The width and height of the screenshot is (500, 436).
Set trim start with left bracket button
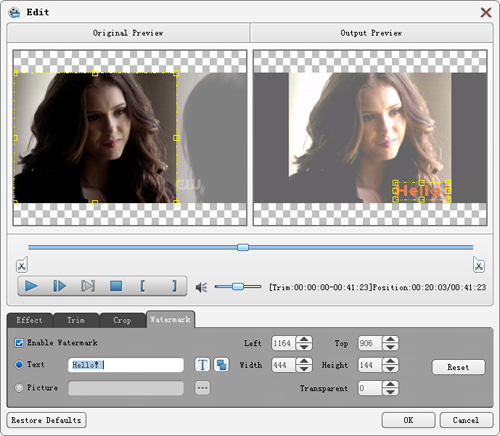(x=143, y=286)
